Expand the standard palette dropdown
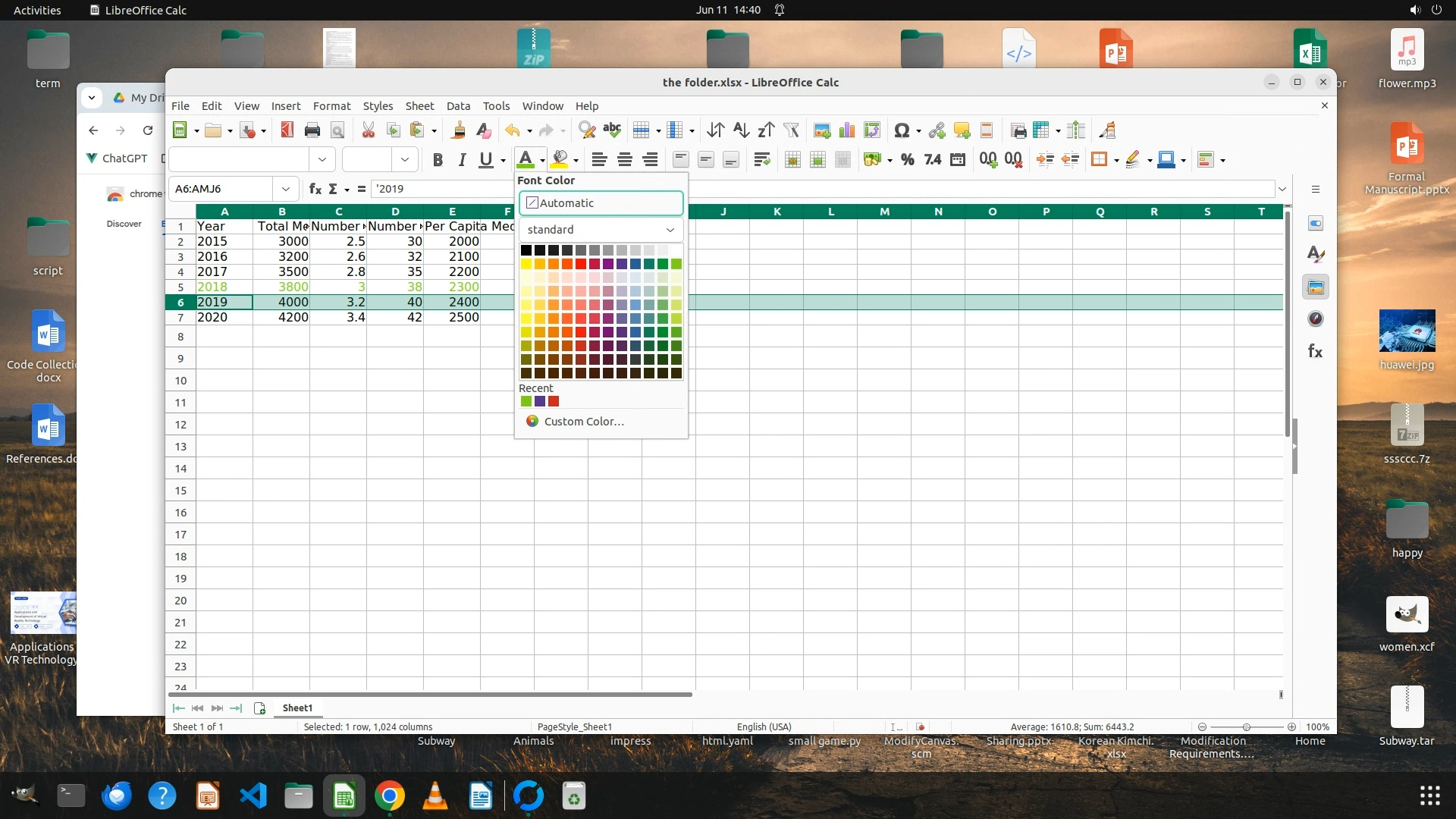1456x819 pixels. pos(670,230)
